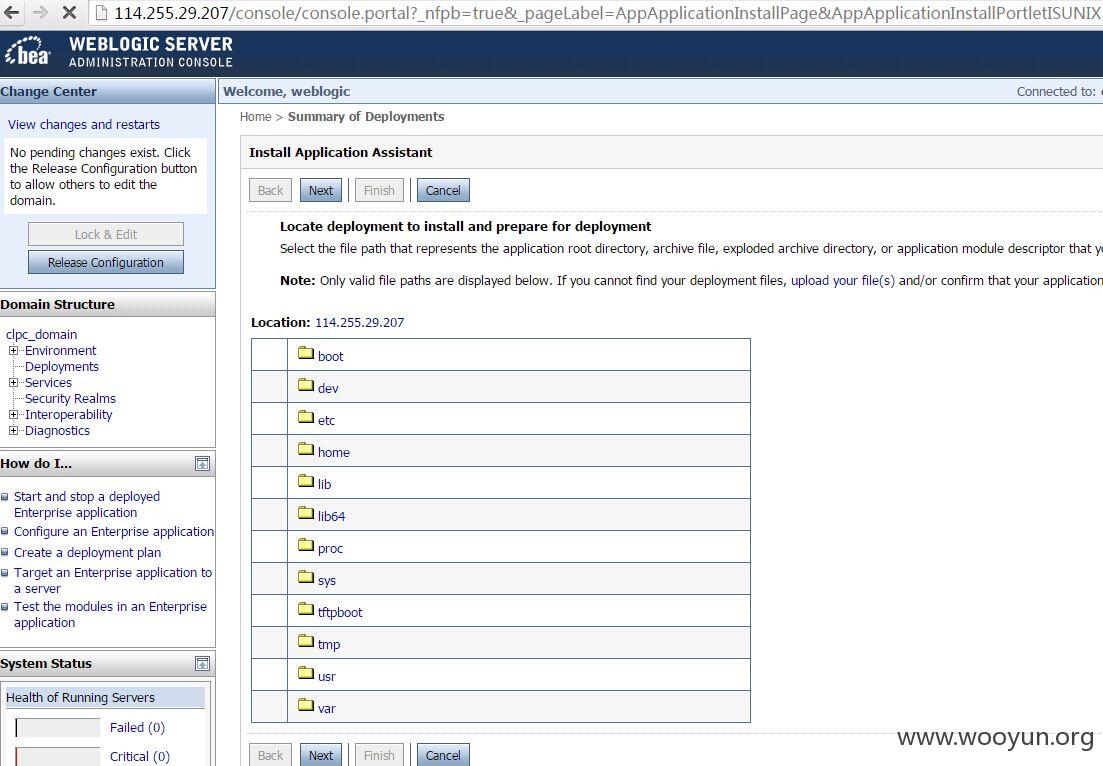Expand the Diagnostics tree node
1103x766 pixels.
coord(13,430)
